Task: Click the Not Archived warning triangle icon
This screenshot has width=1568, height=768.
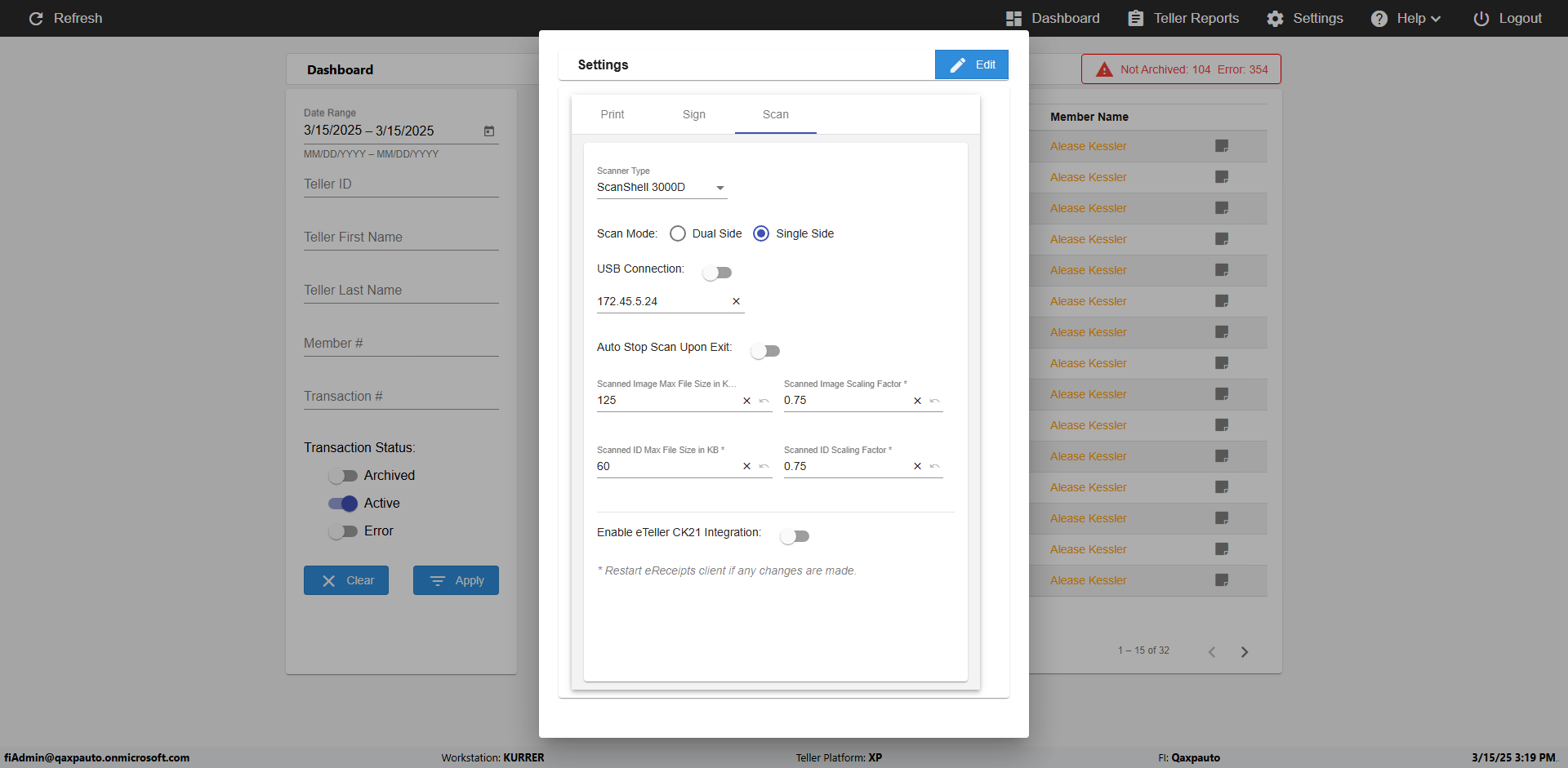Action: tap(1104, 69)
